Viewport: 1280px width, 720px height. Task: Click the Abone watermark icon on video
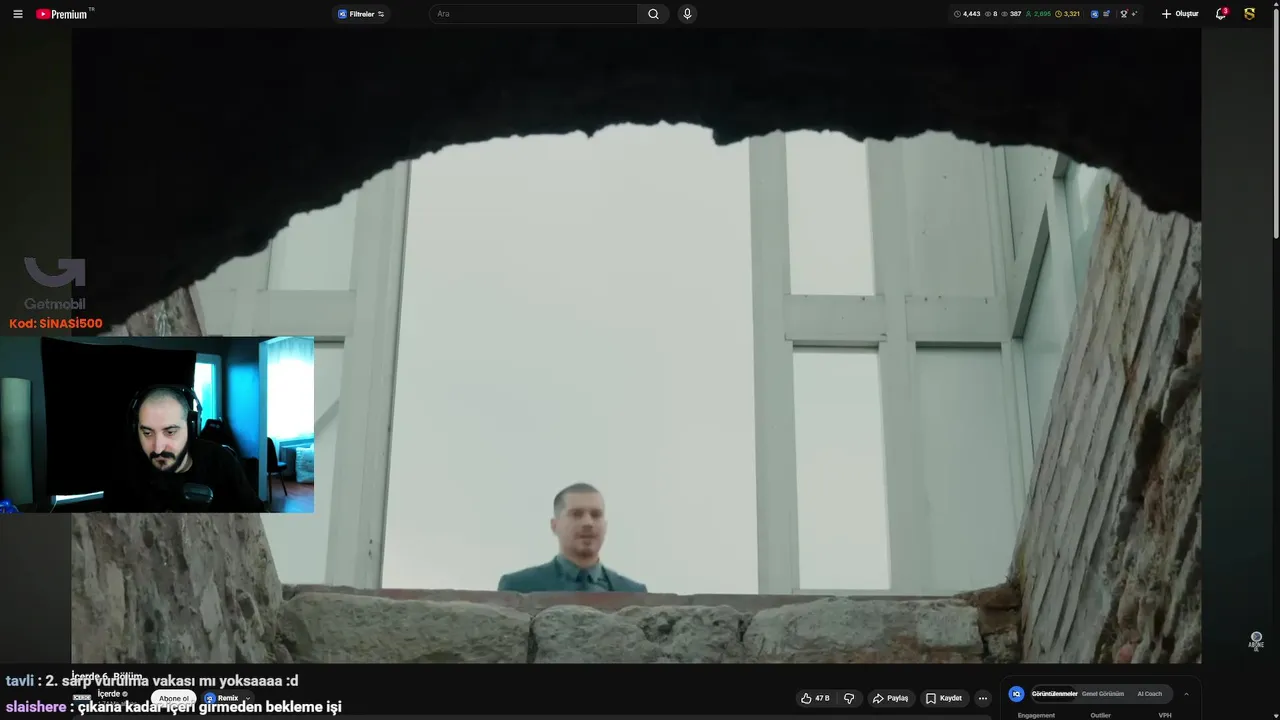tap(1256, 640)
